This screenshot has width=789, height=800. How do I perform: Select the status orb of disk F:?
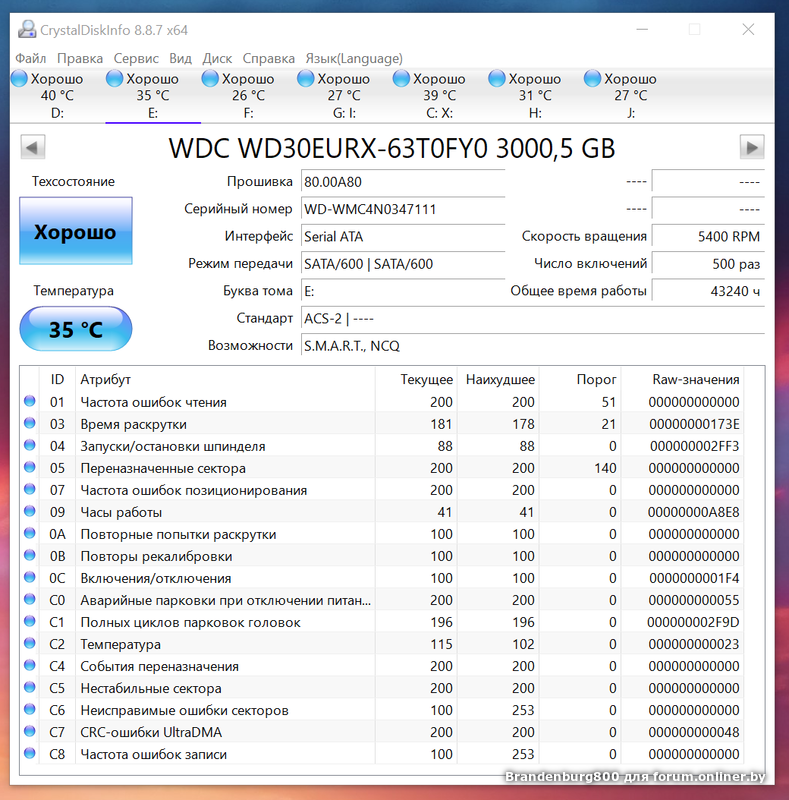(x=210, y=79)
